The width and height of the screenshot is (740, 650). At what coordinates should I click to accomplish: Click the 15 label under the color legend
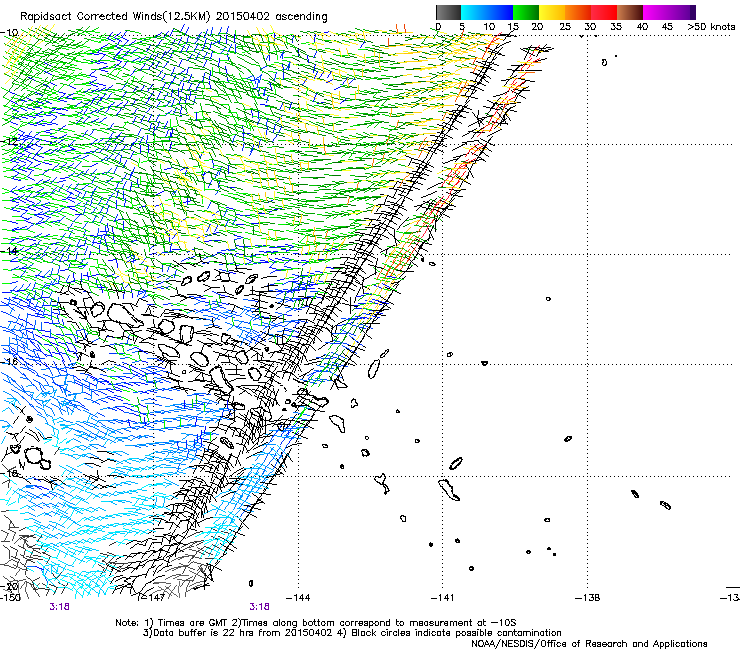point(513,27)
